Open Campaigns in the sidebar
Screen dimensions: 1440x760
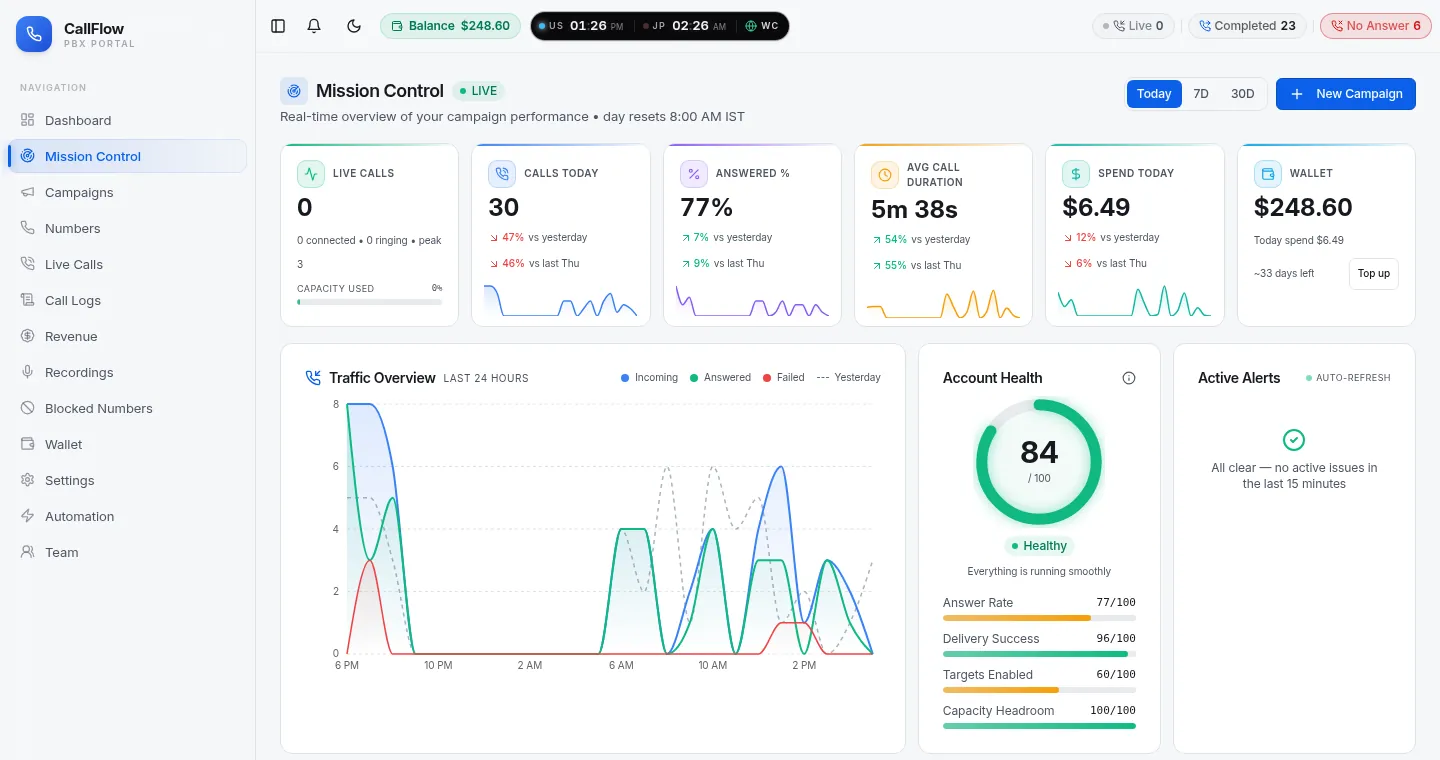pyautogui.click(x=127, y=192)
